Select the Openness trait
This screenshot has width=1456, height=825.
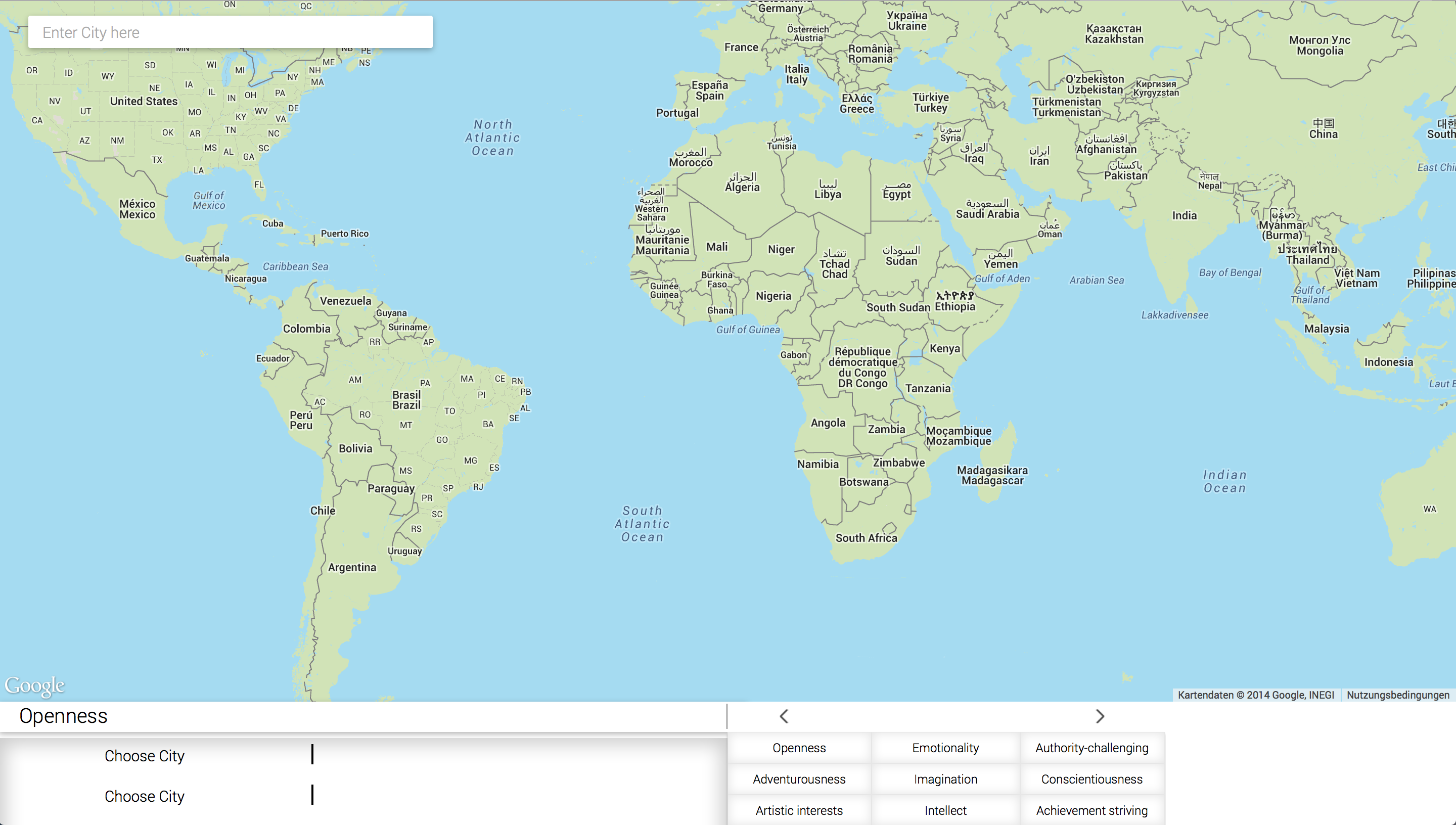click(799, 748)
